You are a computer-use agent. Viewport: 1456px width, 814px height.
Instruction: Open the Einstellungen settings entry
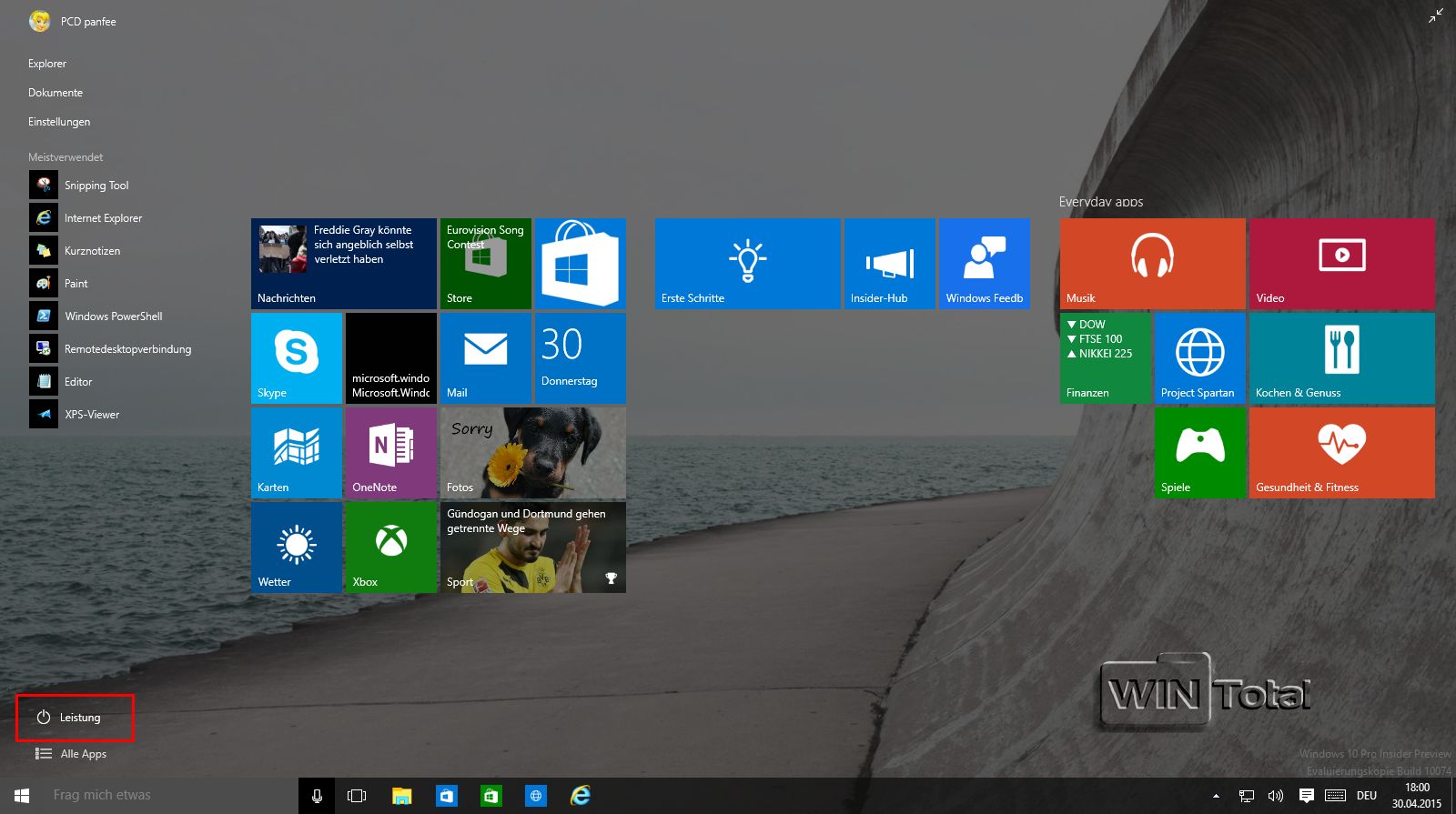[x=59, y=122]
